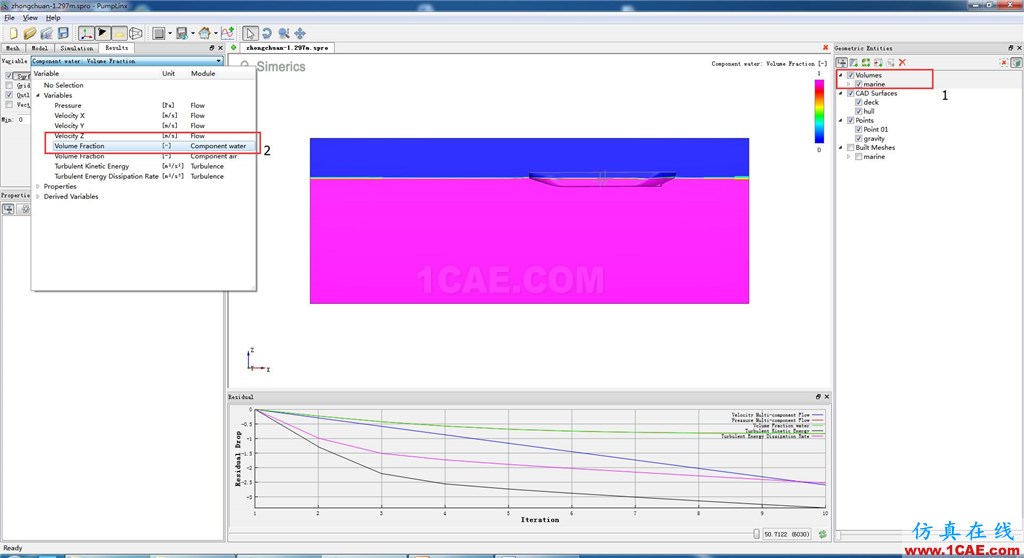Select the rotate view tool
The height and width of the screenshot is (558, 1024).
pyautogui.click(x=267, y=33)
